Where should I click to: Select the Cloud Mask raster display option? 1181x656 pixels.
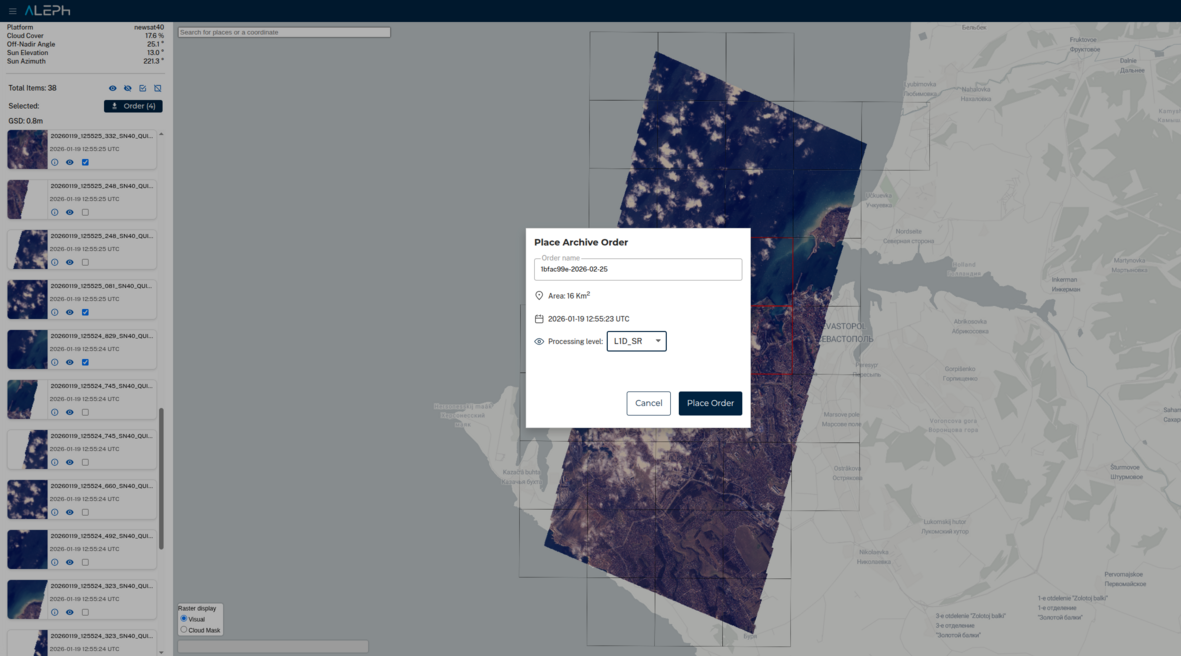184,630
